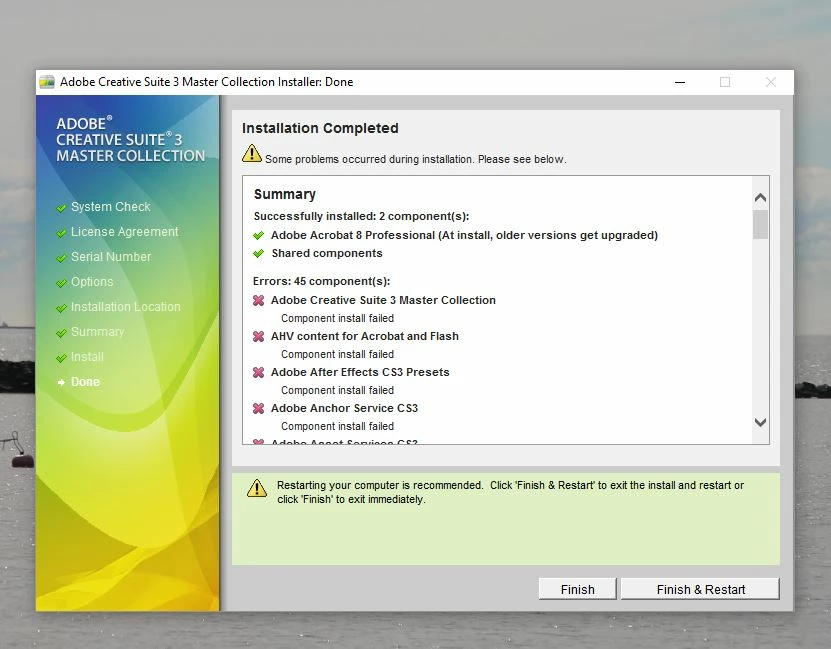Close the installer window

click(x=771, y=82)
